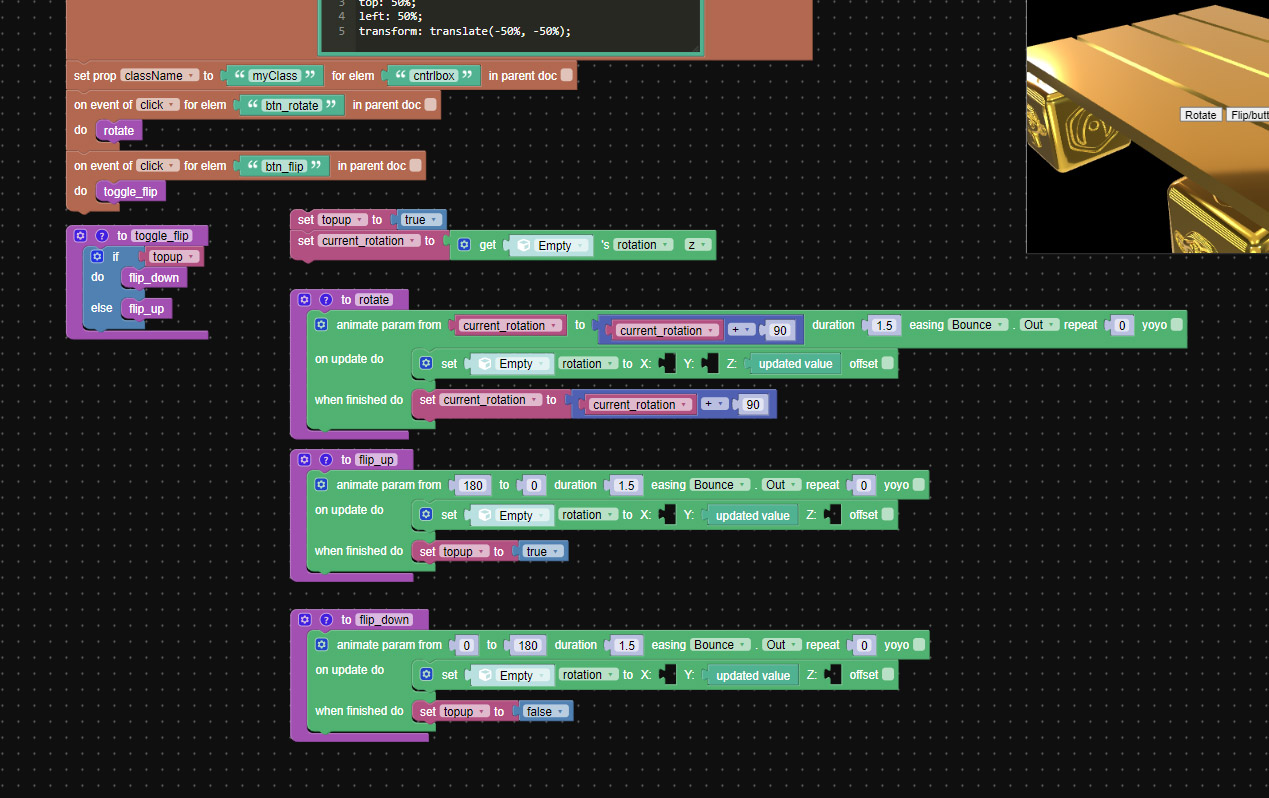Toggle 'in parent doc' for btn_flip event
The height and width of the screenshot is (798, 1269).
tap(416, 165)
